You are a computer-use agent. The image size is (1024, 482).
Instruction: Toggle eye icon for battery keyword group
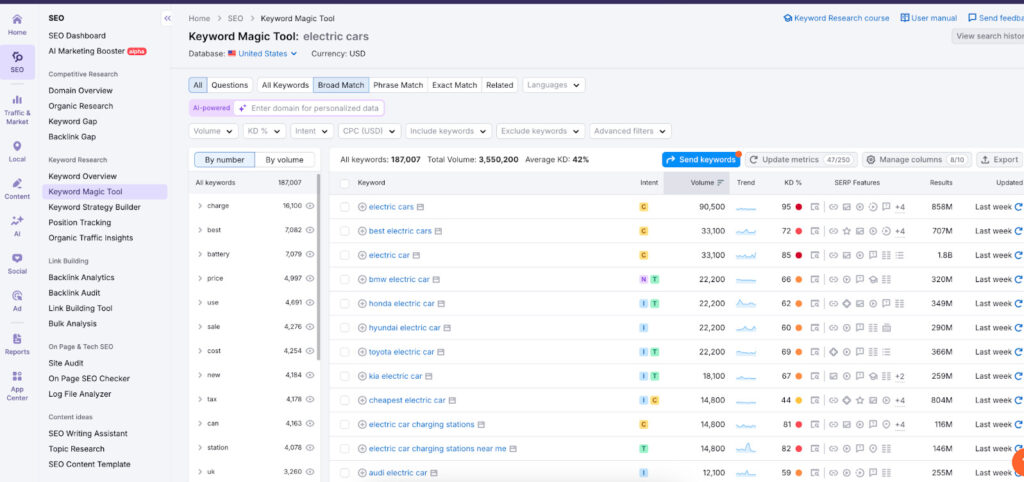[310, 254]
